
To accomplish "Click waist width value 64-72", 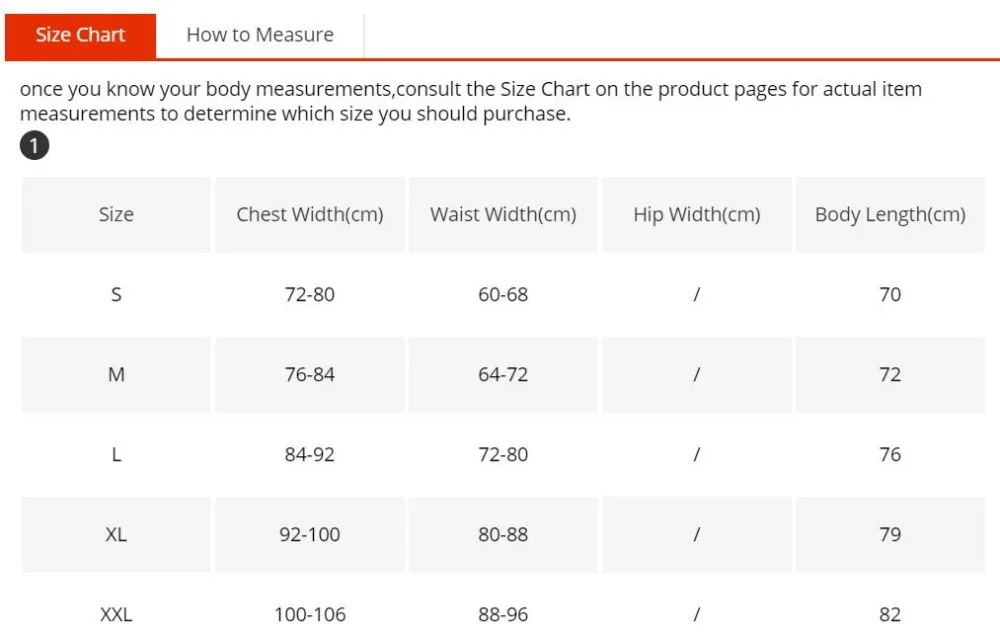I will click(x=503, y=374).
